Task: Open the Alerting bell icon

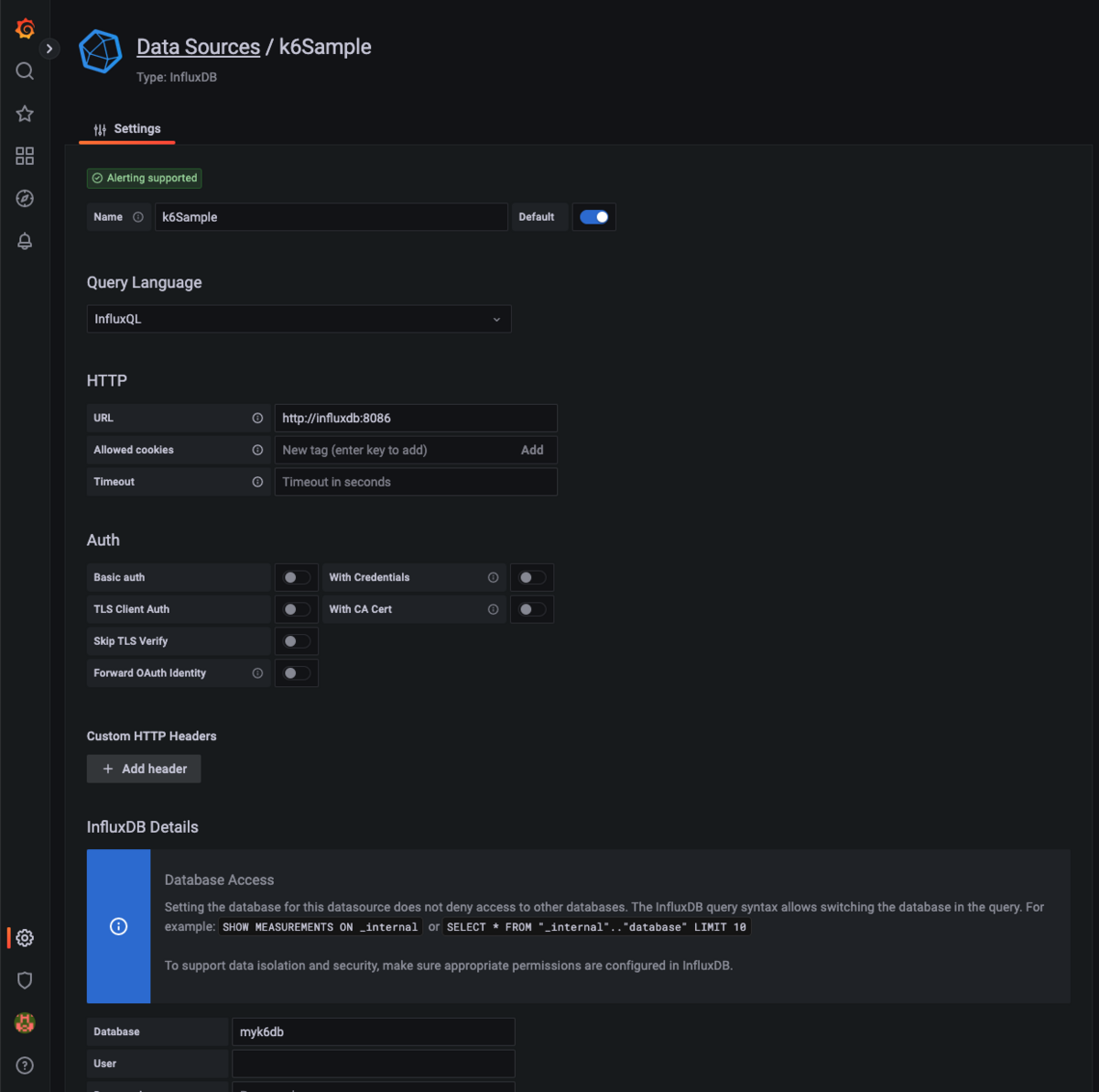Action: coord(25,241)
